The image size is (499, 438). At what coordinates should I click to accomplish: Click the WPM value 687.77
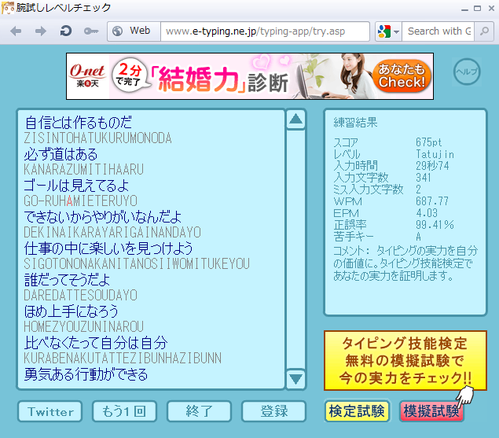(432, 201)
